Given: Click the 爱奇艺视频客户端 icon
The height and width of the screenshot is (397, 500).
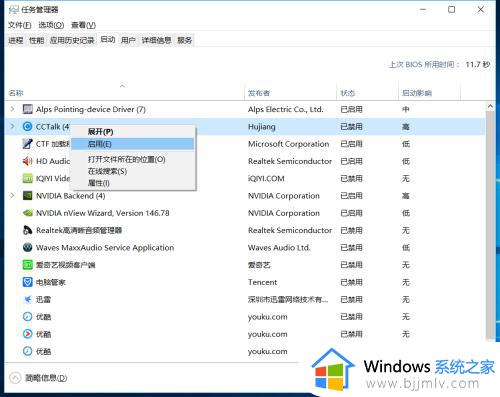Looking at the screenshot, I should coord(27,265).
